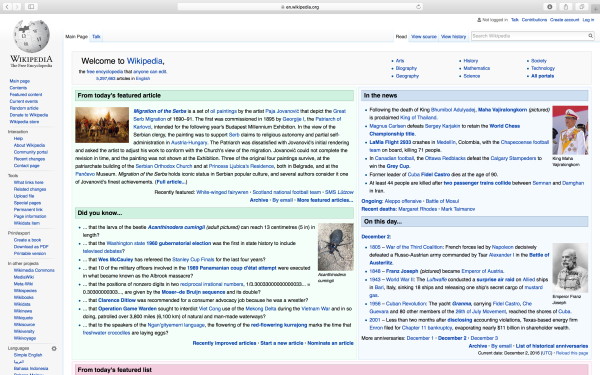Open the Technology portal link
Image resolution: width=600 pixels, height=375 pixels.
pyautogui.click(x=543, y=68)
